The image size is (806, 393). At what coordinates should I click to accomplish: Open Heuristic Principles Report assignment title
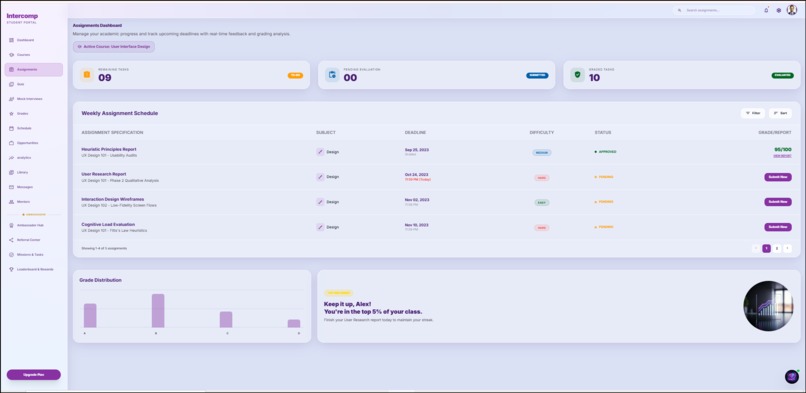click(109, 149)
